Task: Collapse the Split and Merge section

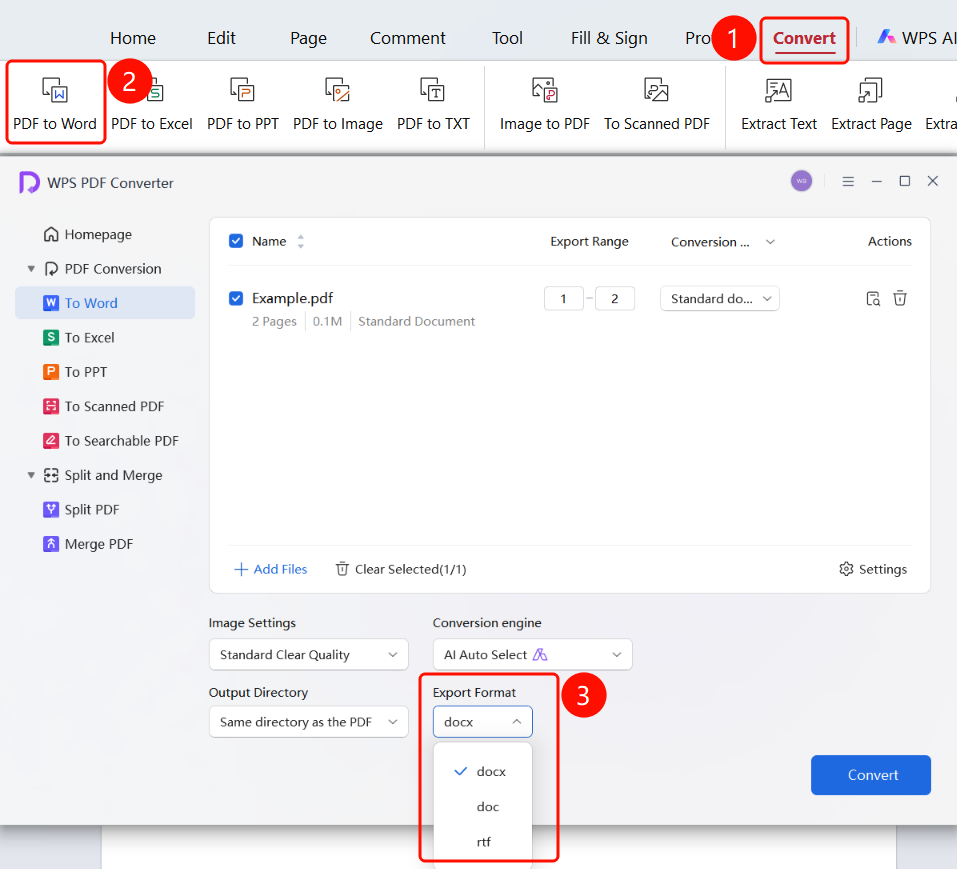Action: [31, 475]
